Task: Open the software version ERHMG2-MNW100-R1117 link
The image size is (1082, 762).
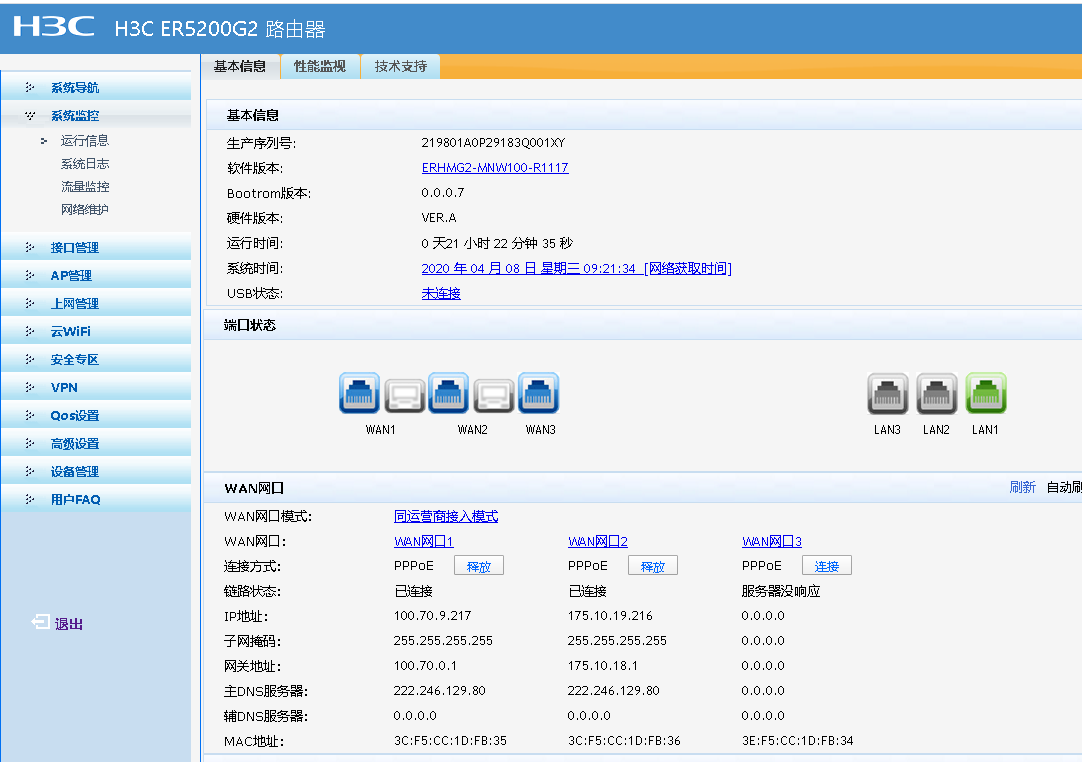Action: (495, 168)
